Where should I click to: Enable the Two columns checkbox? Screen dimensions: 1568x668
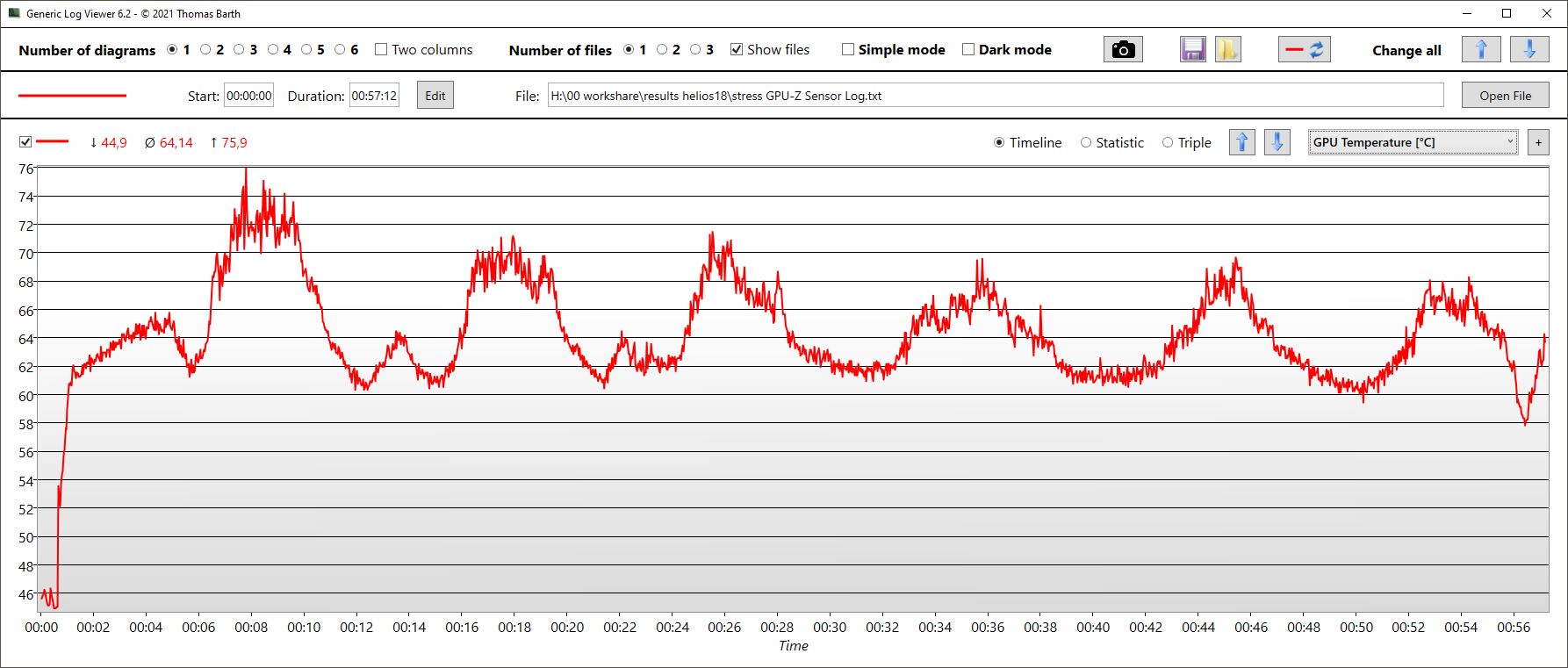click(x=381, y=50)
